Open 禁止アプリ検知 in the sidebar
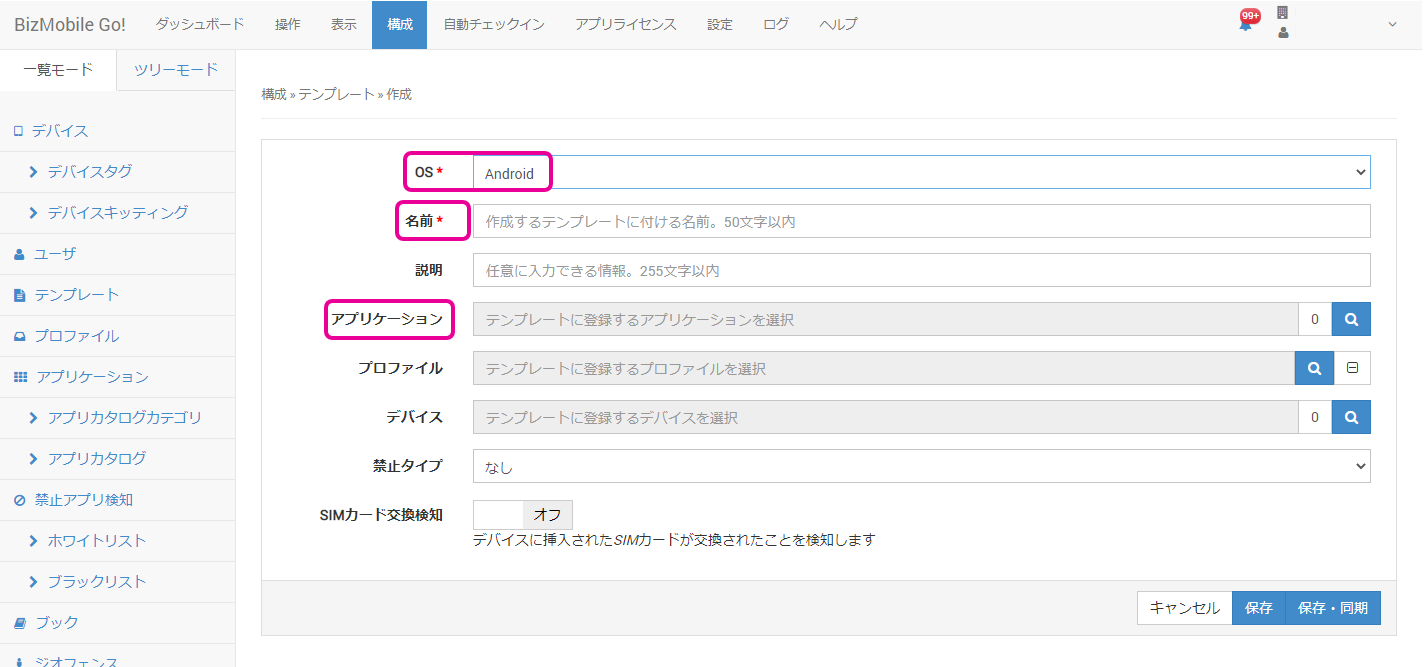Screen dimensions: 1424x667 [83, 499]
